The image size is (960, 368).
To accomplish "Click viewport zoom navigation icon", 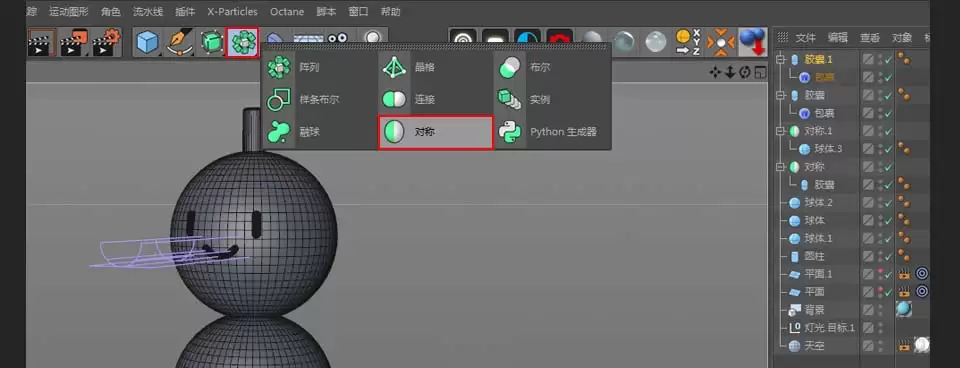I will coord(730,73).
